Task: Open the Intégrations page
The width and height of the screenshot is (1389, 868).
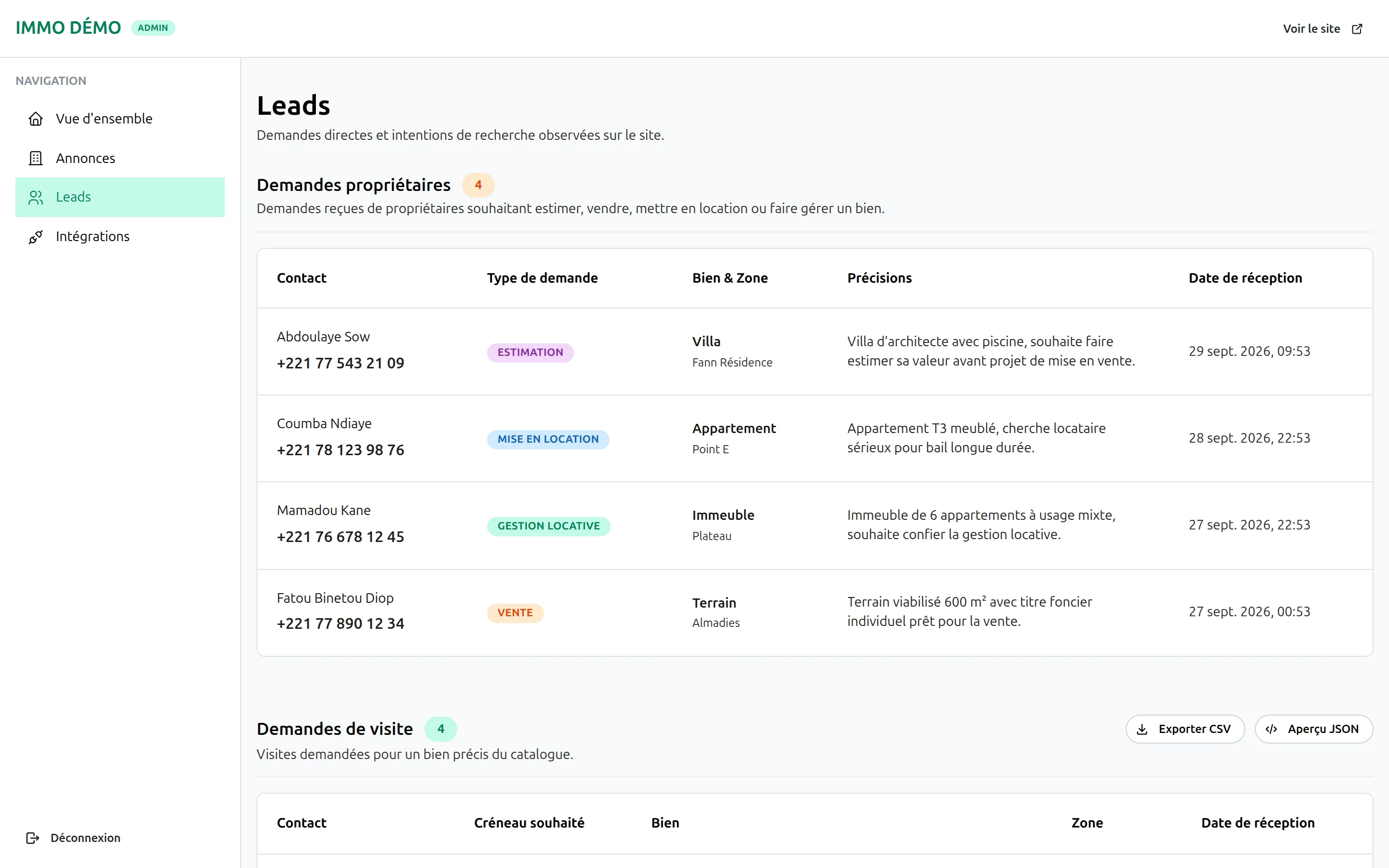Action: tap(120, 236)
